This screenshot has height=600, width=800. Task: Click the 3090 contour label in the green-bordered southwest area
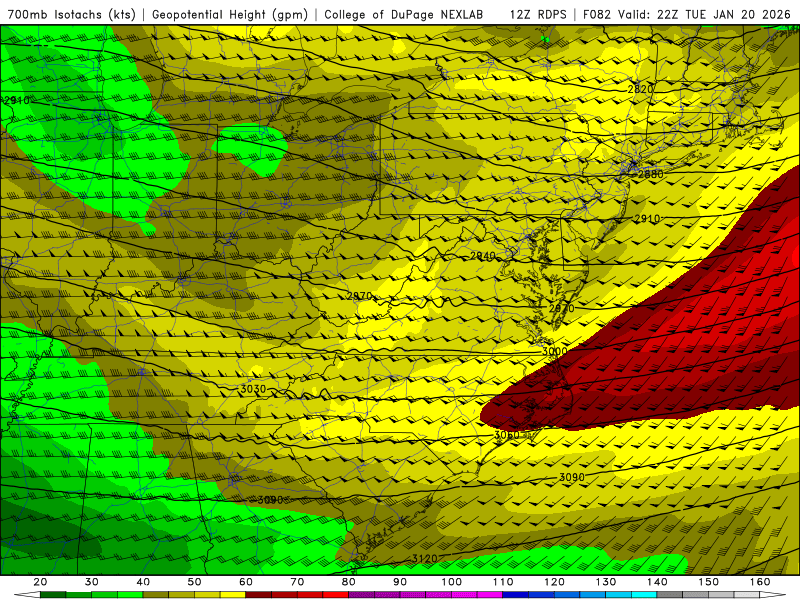(x=270, y=500)
